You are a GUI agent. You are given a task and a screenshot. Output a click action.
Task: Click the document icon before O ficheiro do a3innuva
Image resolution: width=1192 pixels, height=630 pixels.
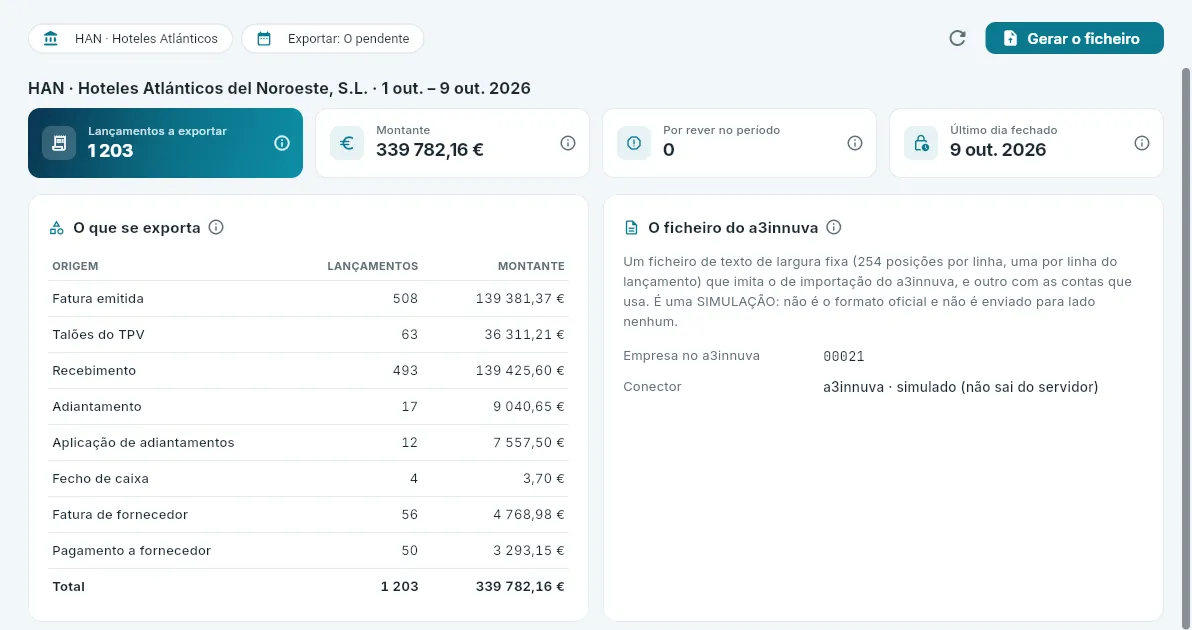click(631, 228)
